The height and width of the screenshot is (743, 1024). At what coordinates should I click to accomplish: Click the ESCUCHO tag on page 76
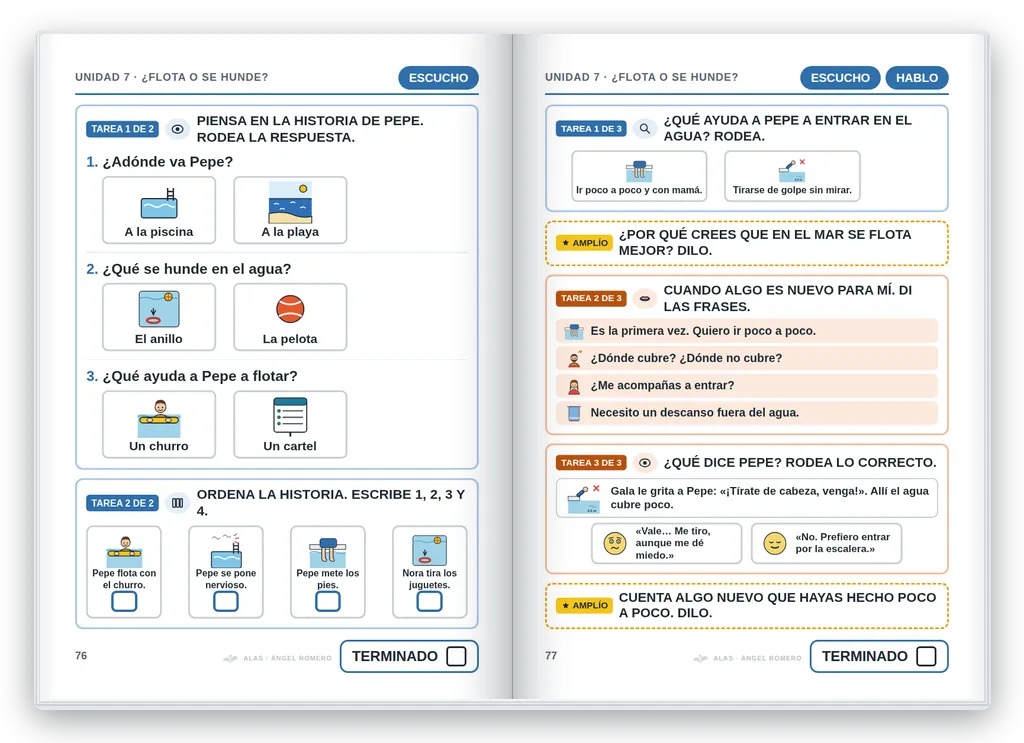coord(438,78)
